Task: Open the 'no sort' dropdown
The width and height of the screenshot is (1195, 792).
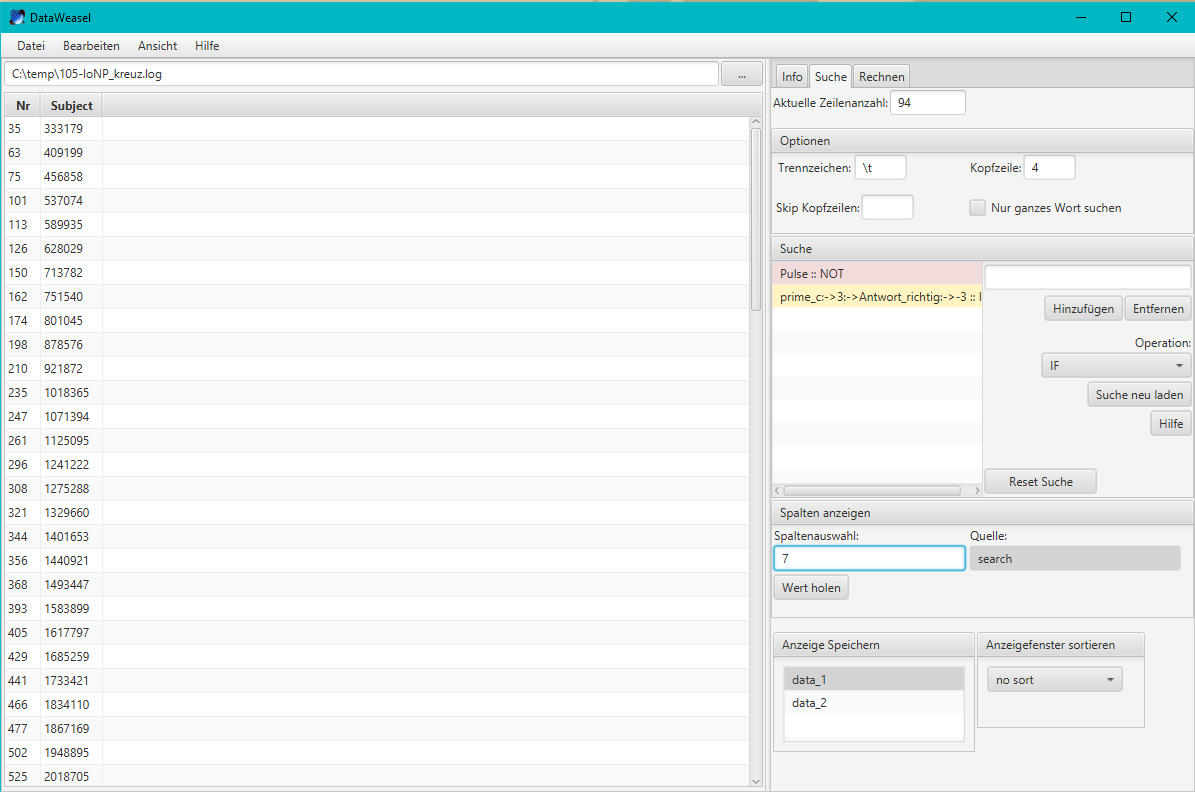Action: click(1055, 680)
